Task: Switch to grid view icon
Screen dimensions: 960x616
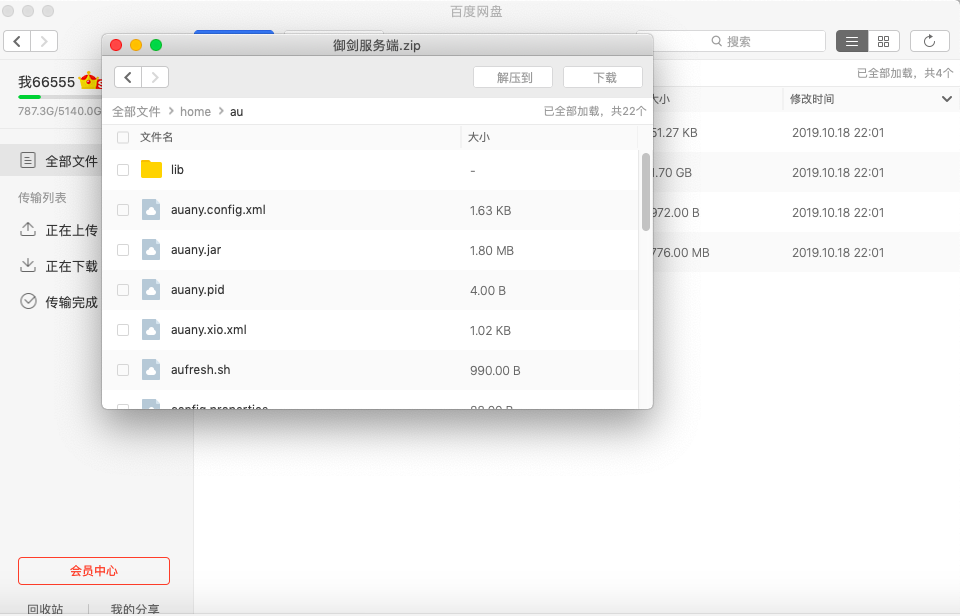Action: click(x=883, y=41)
